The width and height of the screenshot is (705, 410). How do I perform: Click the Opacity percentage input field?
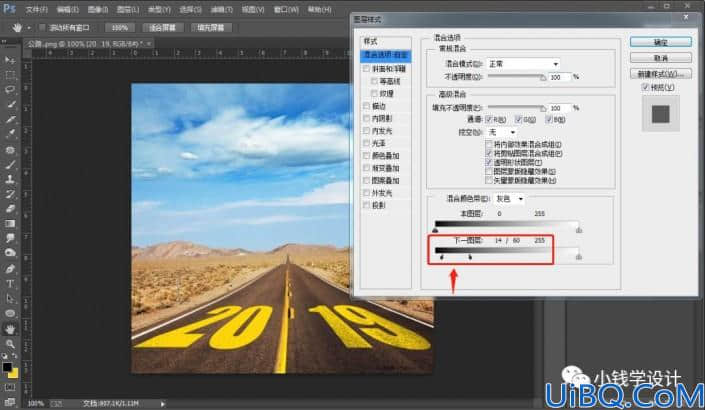click(x=559, y=77)
